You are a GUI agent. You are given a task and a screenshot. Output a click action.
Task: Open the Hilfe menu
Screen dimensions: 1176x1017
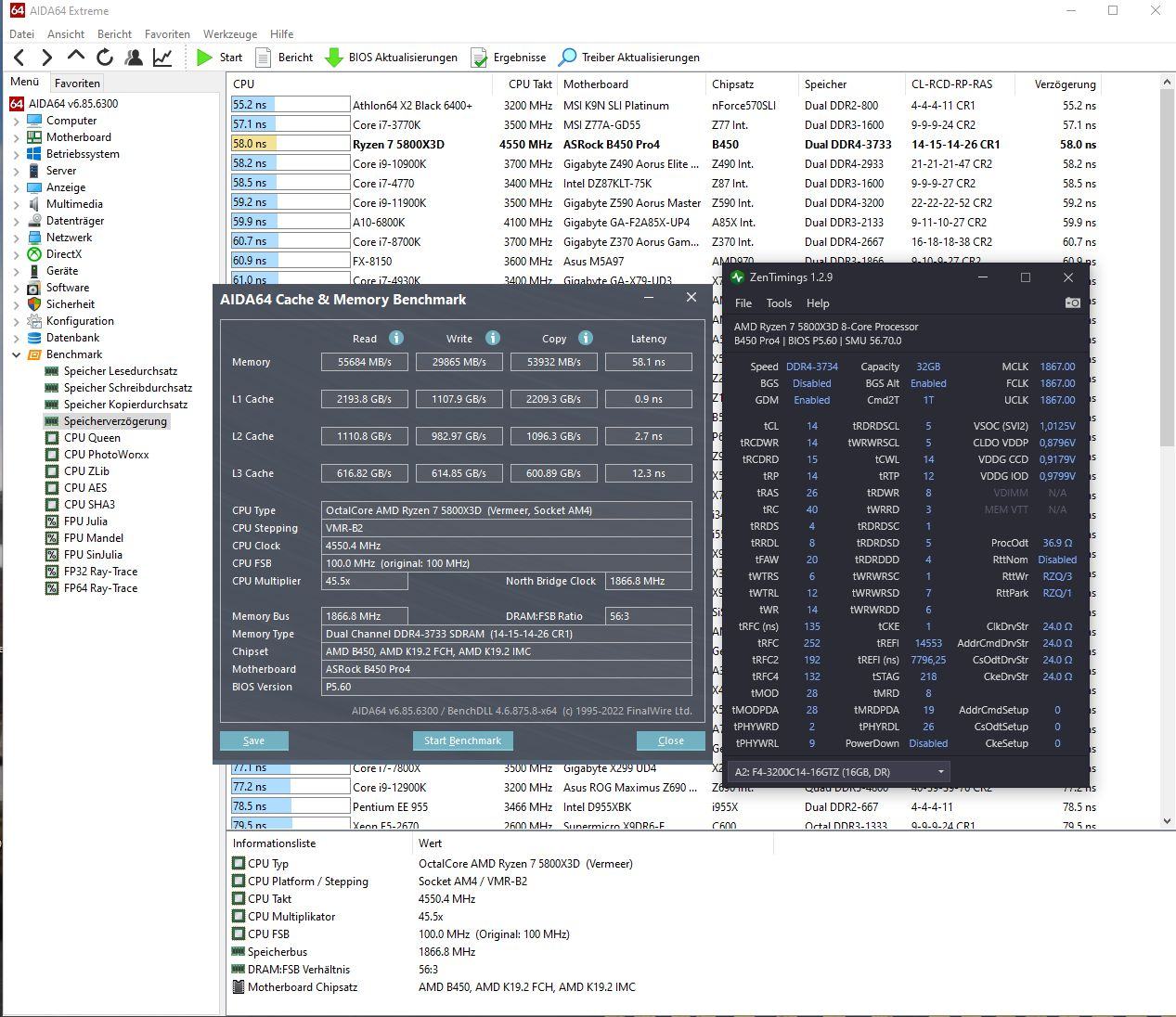282,33
